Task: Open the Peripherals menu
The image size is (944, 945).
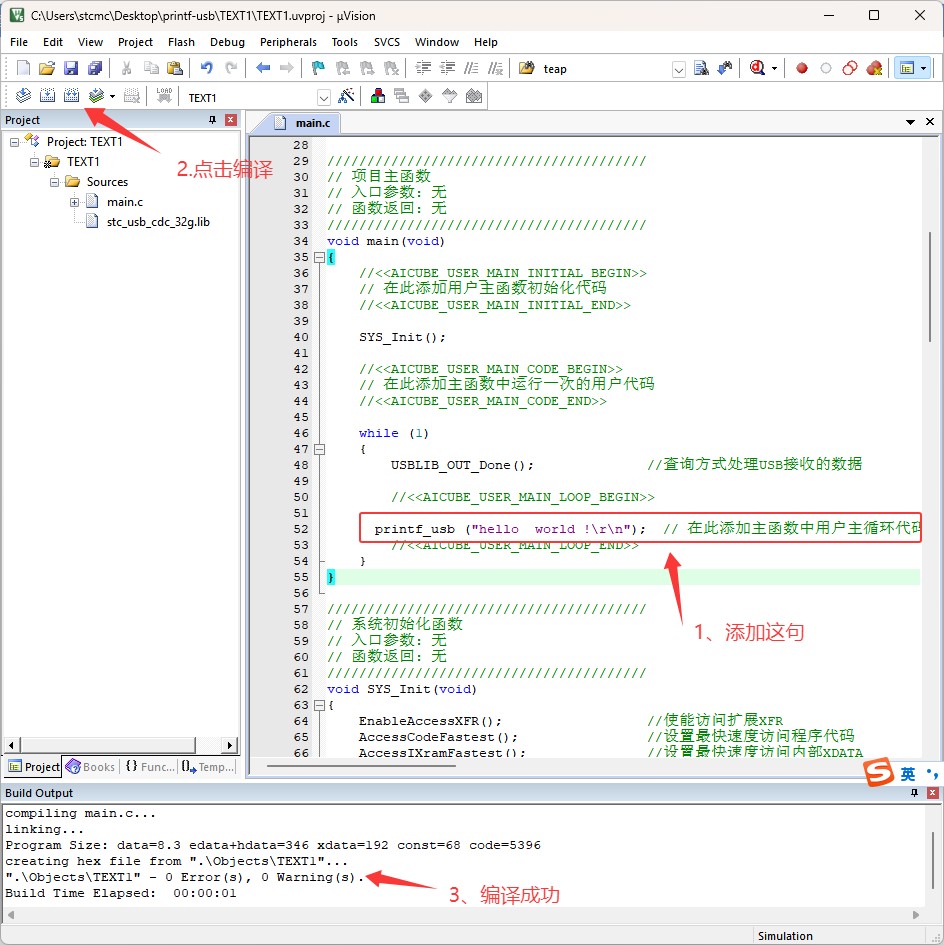Action: click(x=288, y=42)
